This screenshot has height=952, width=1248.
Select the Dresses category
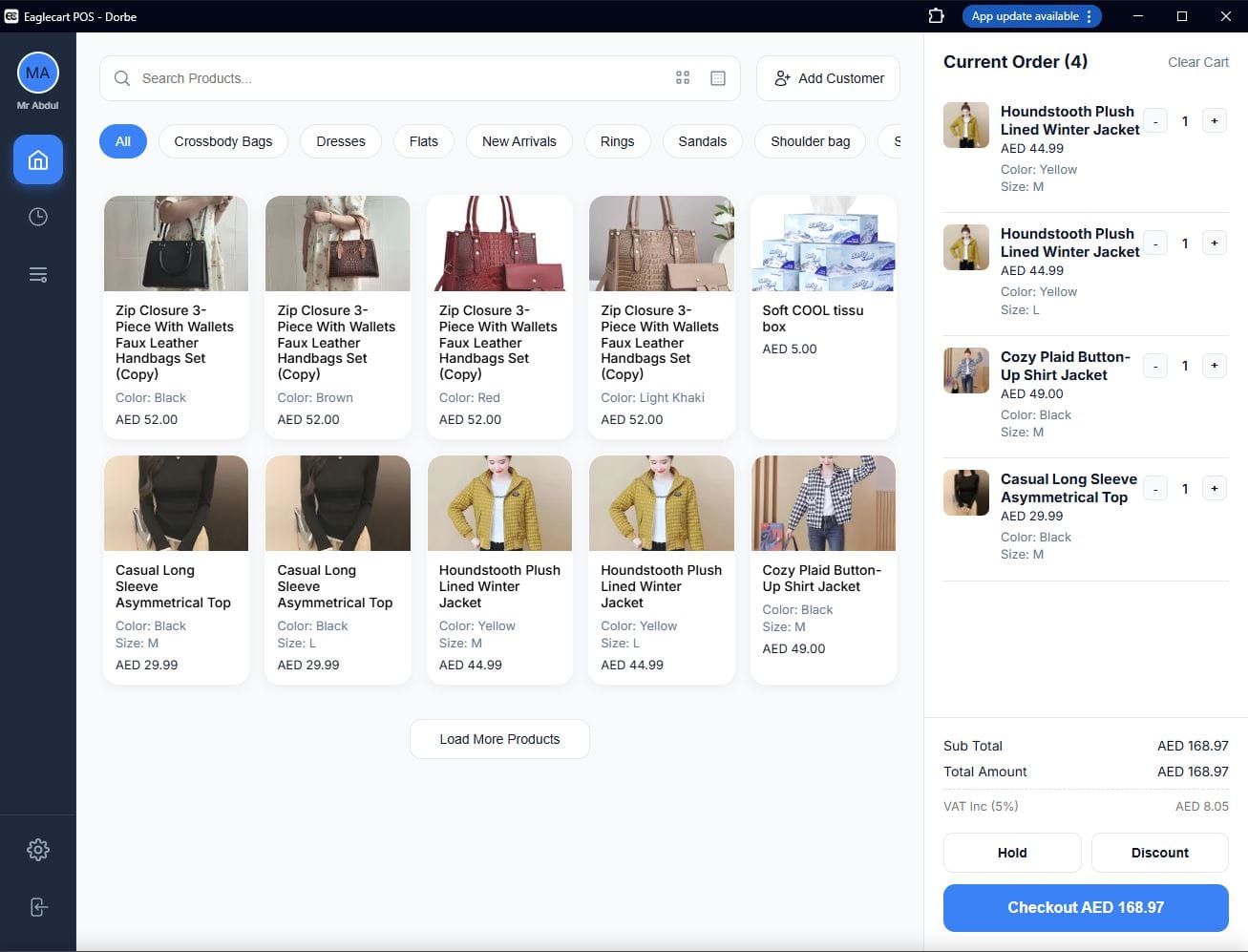pos(341,141)
